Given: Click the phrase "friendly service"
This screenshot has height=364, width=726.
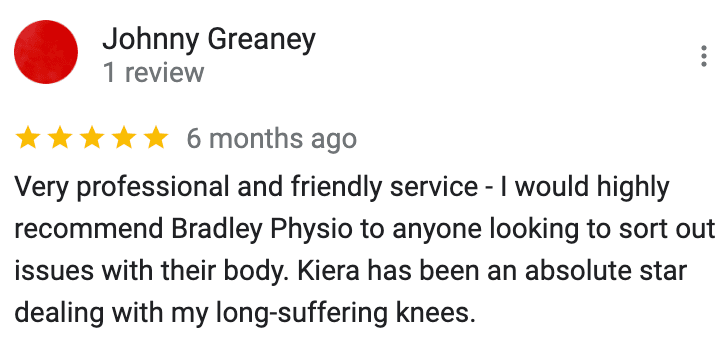Looking at the screenshot, I should 384,188.
